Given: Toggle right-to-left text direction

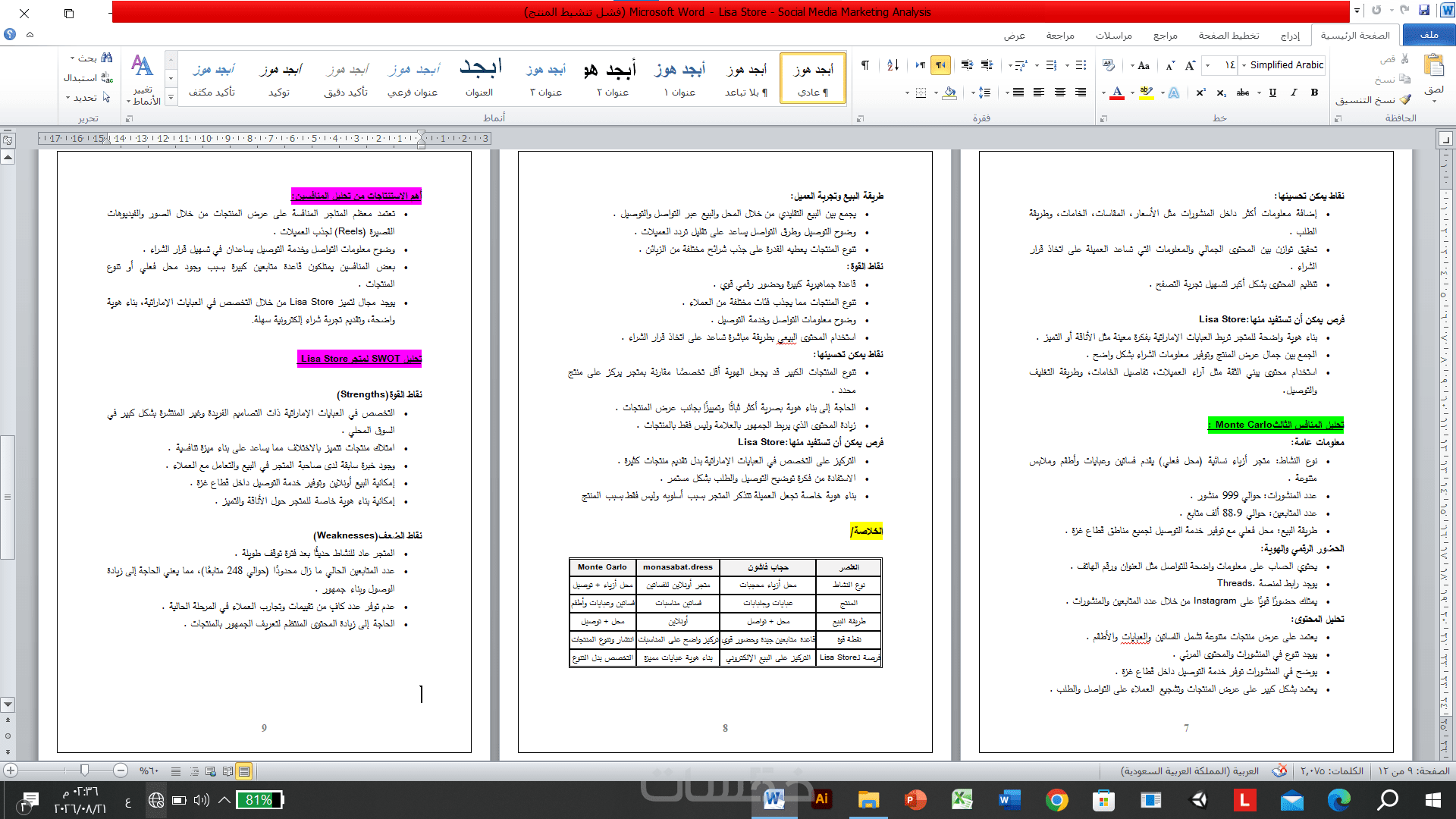Looking at the screenshot, I should click(940, 65).
